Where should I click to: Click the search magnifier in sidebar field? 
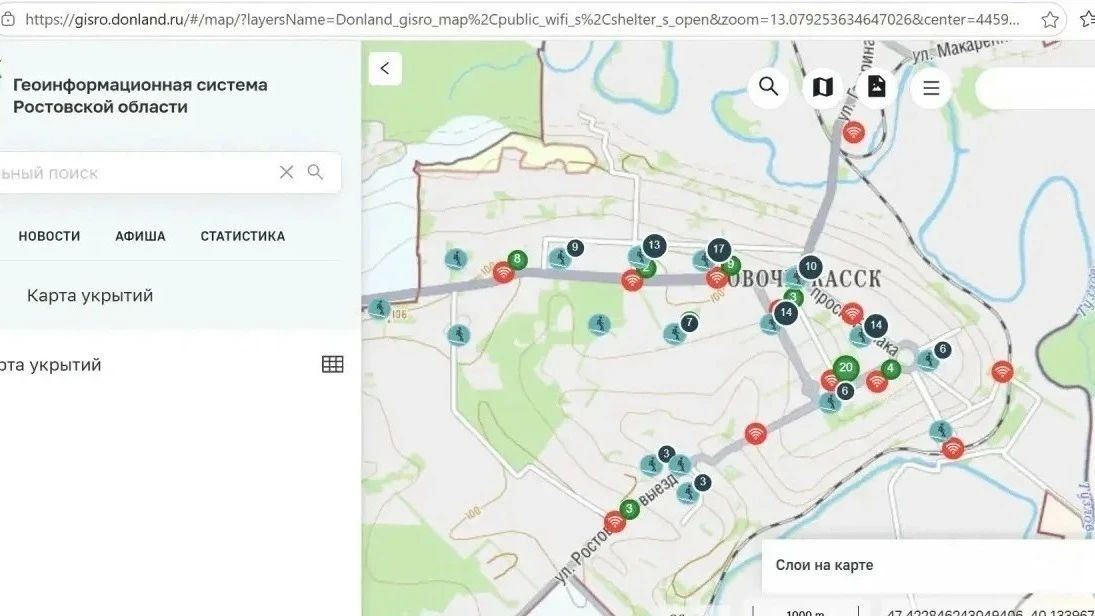tap(316, 172)
